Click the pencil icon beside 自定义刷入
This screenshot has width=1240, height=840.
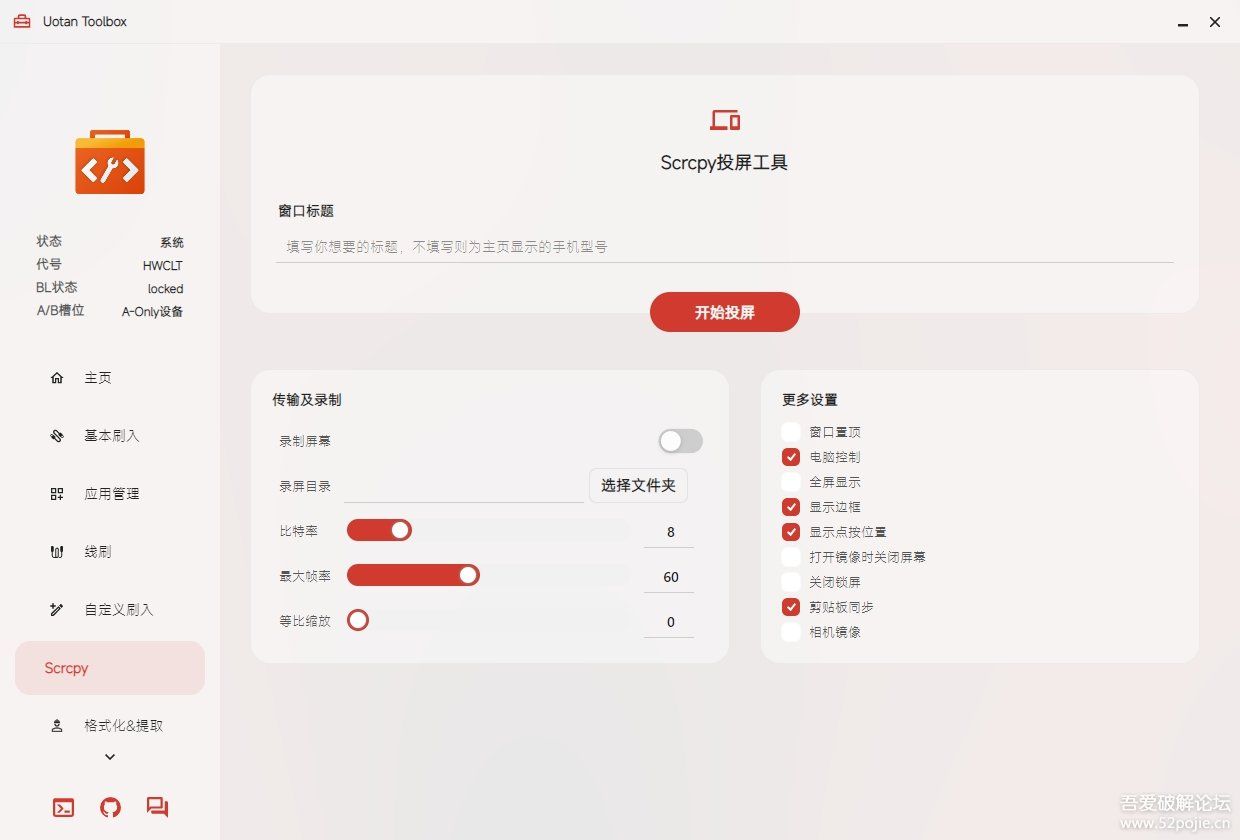click(x=57, y=610)
